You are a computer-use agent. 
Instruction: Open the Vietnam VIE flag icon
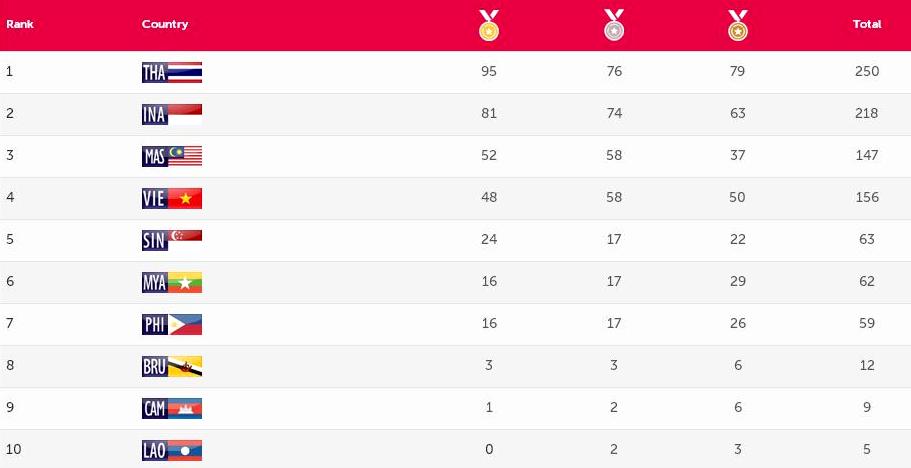coord(172,198)
